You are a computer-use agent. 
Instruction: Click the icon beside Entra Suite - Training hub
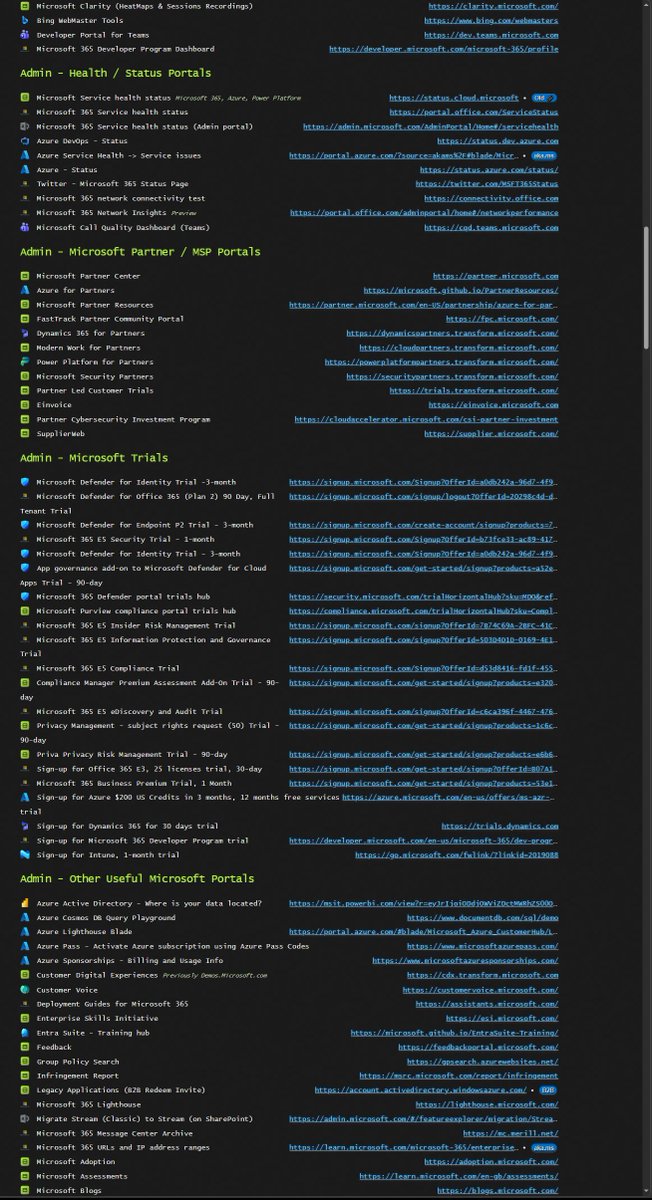coord(26,1033)
